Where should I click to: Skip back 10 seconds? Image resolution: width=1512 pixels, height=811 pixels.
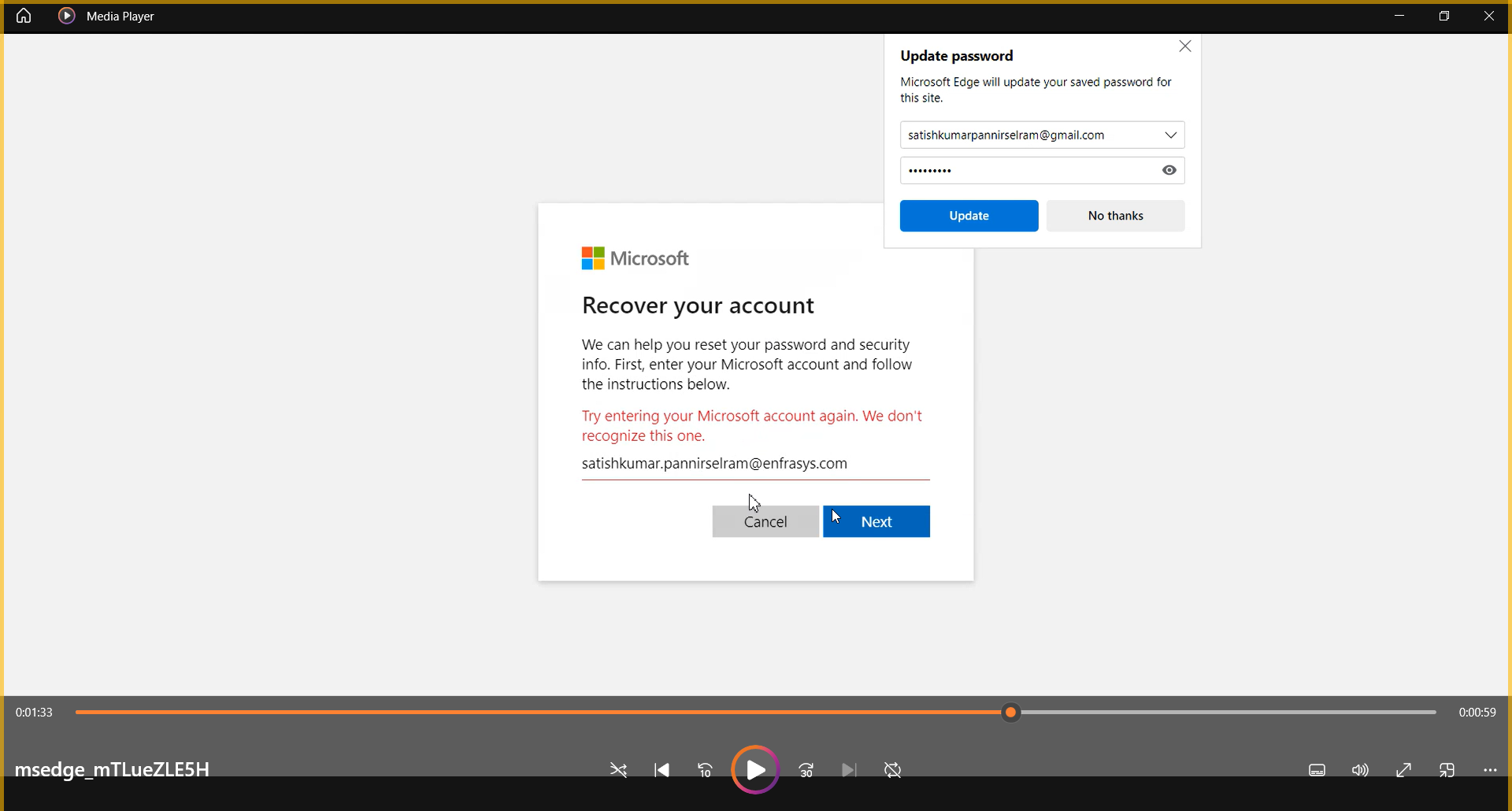[706, 770]
